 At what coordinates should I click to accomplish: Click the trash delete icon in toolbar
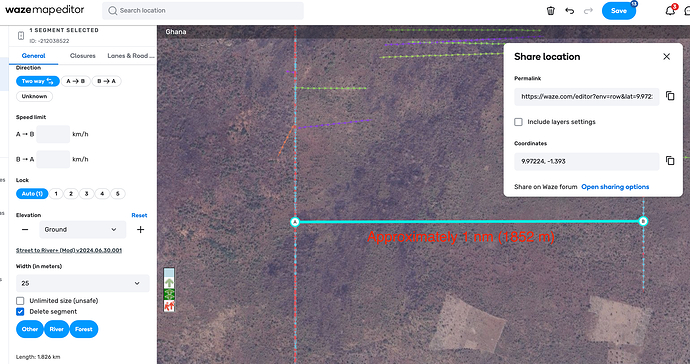tap(551, 11)
